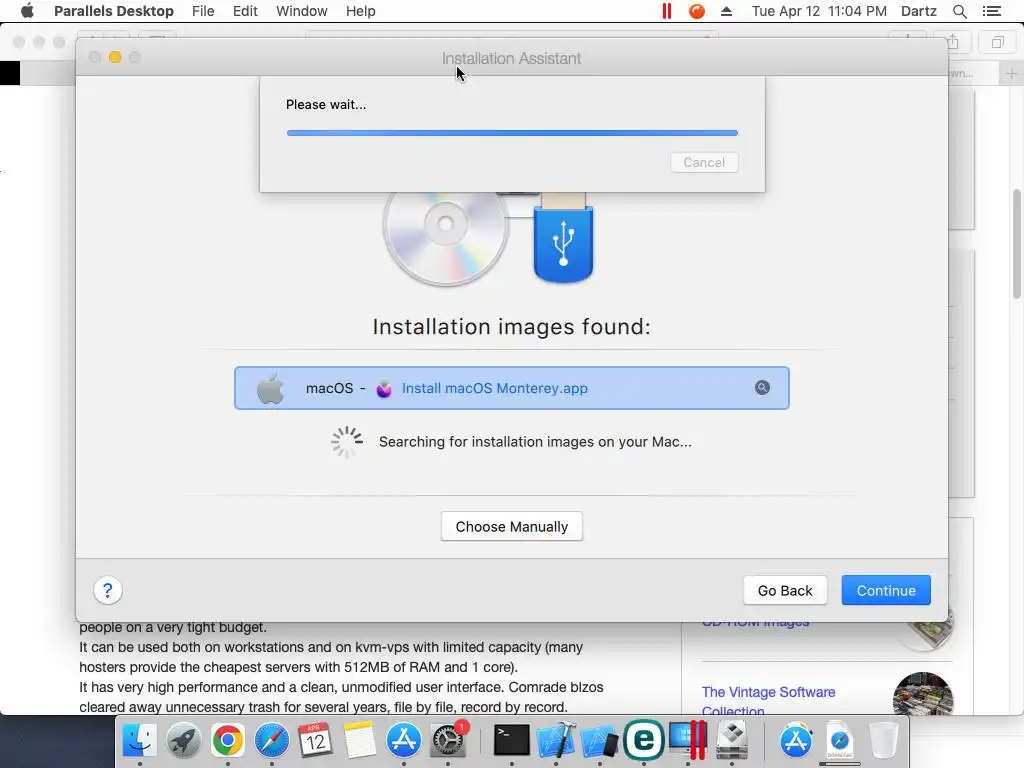This screenshot has height=768, width=1024.
Task: Open The Vintage Software Collection link
Action: [x=768, y=700]
